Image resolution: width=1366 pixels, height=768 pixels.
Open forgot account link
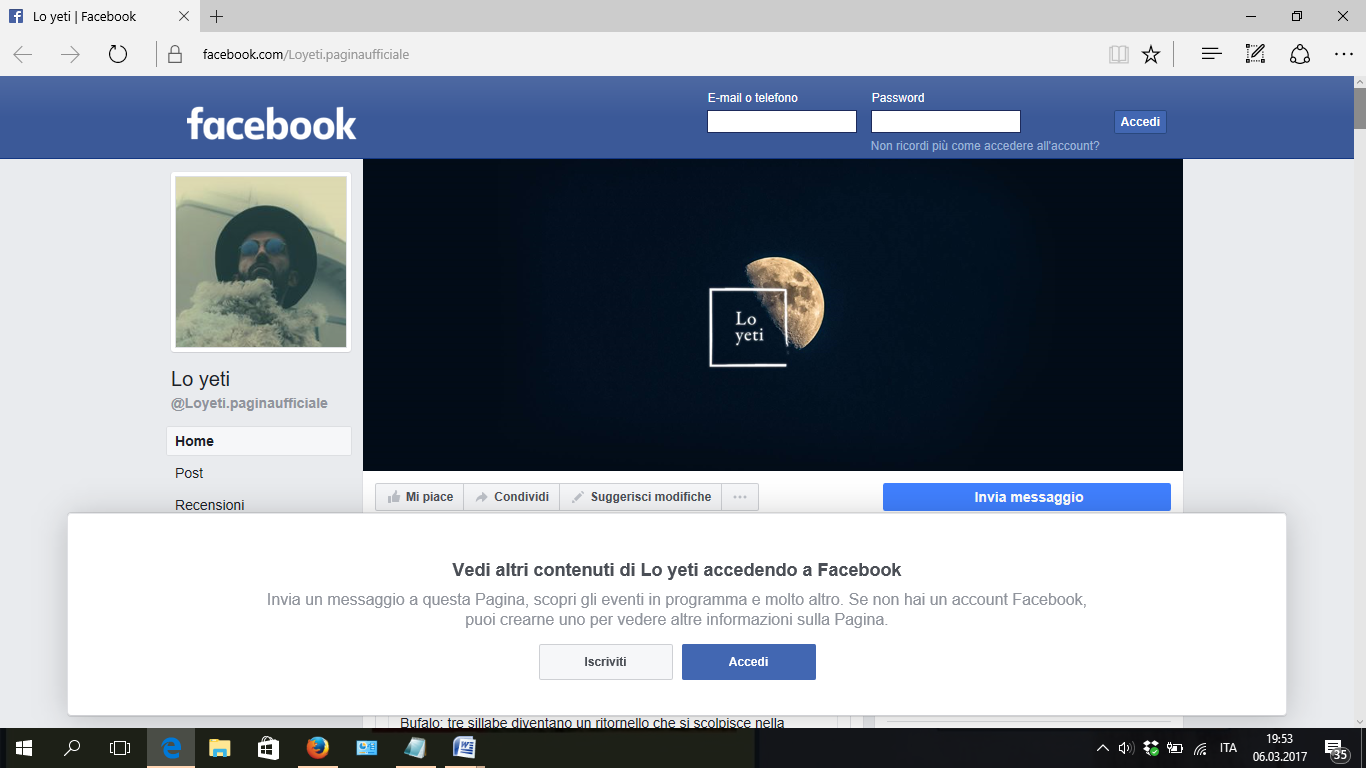985,146
